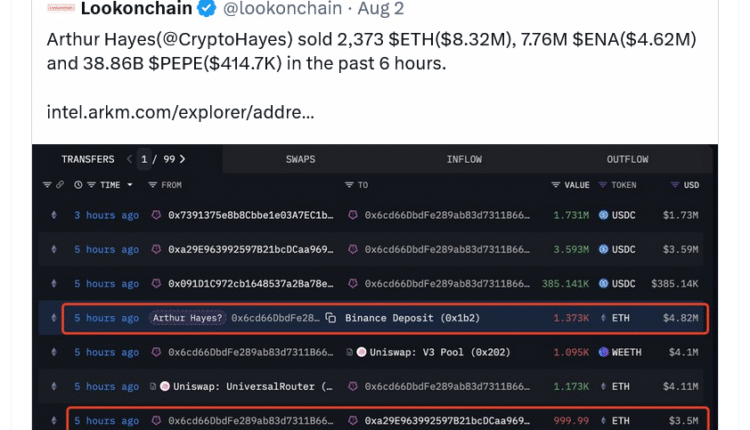Click the Uniswap logo next to V3 Pool
The width and height of the screenshot is (750, 430).
361,352
